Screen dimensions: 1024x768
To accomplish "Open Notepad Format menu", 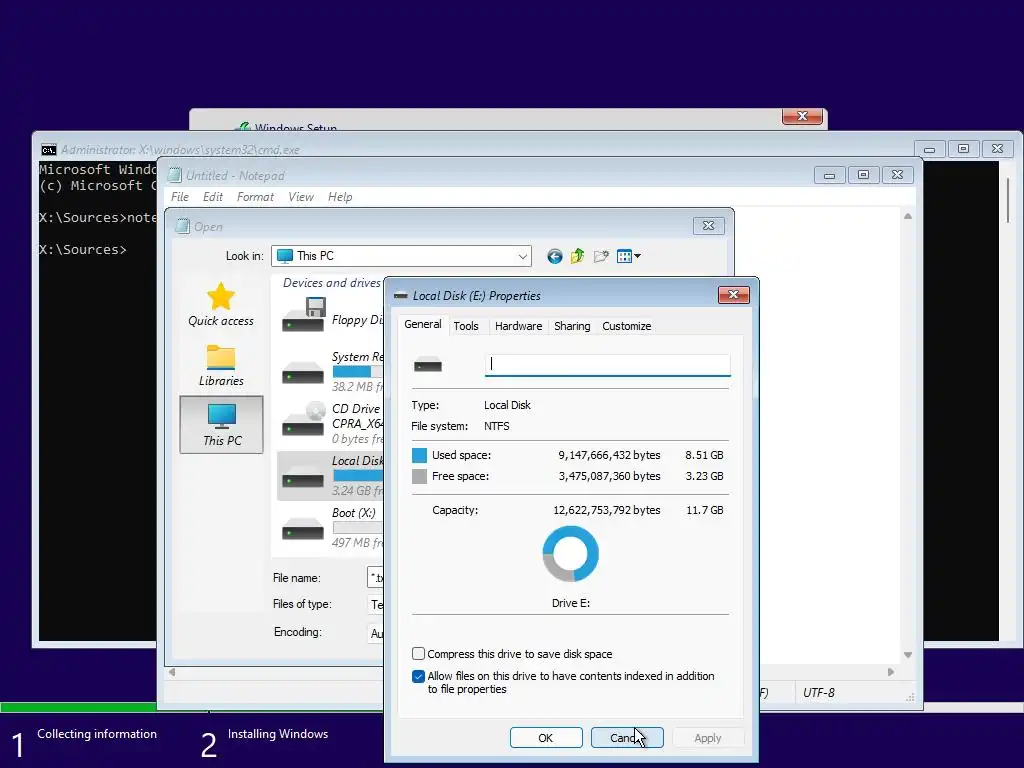I will pos(255,197).
